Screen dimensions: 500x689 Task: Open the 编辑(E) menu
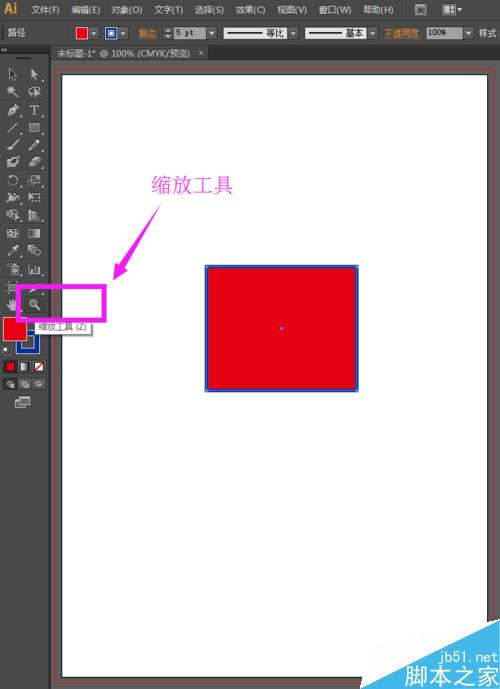[86, 10]
